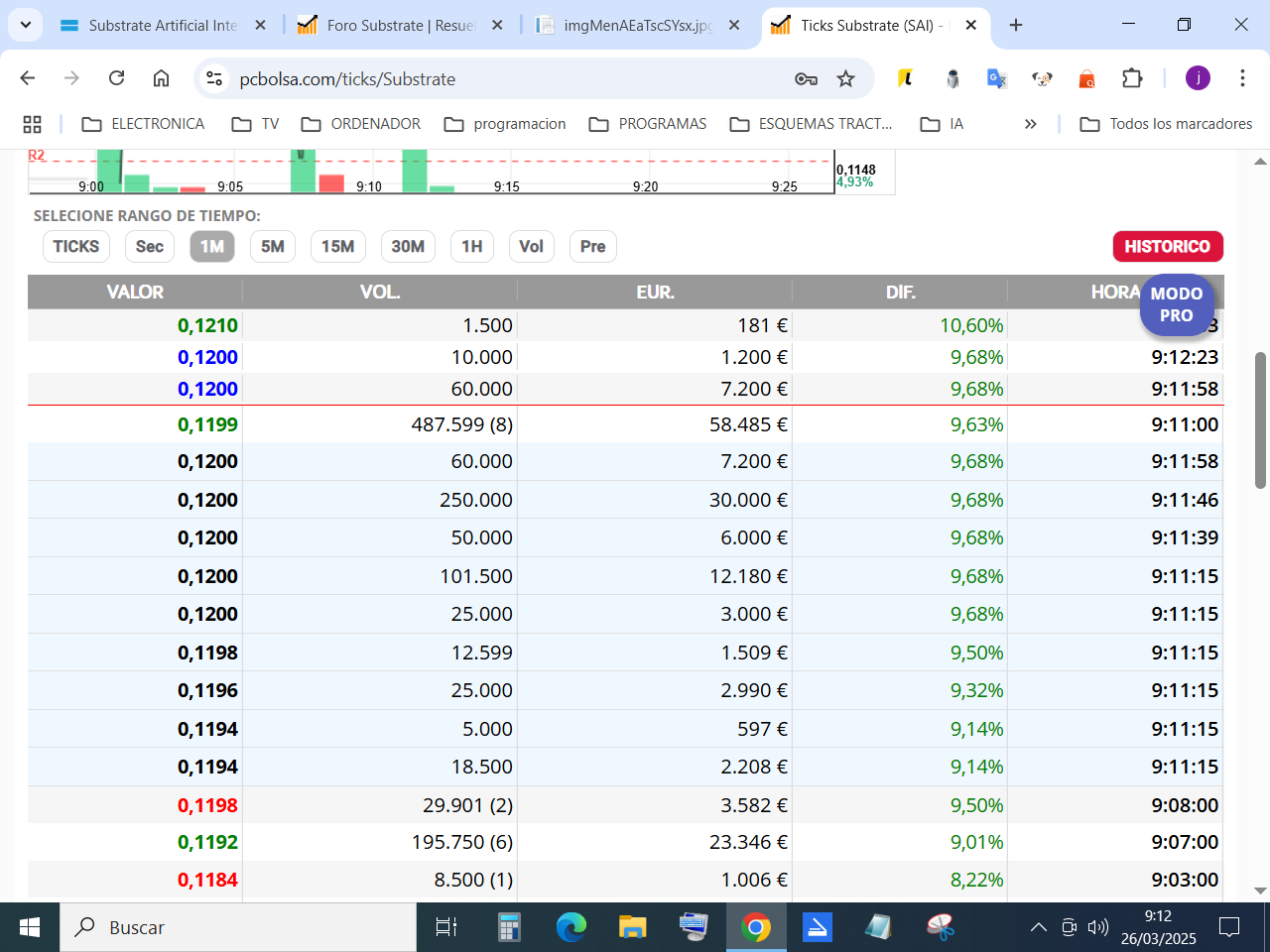Expand the tab search dropdown arrow
Viewport: 1270px width, 952px height.
pos(25,25)
